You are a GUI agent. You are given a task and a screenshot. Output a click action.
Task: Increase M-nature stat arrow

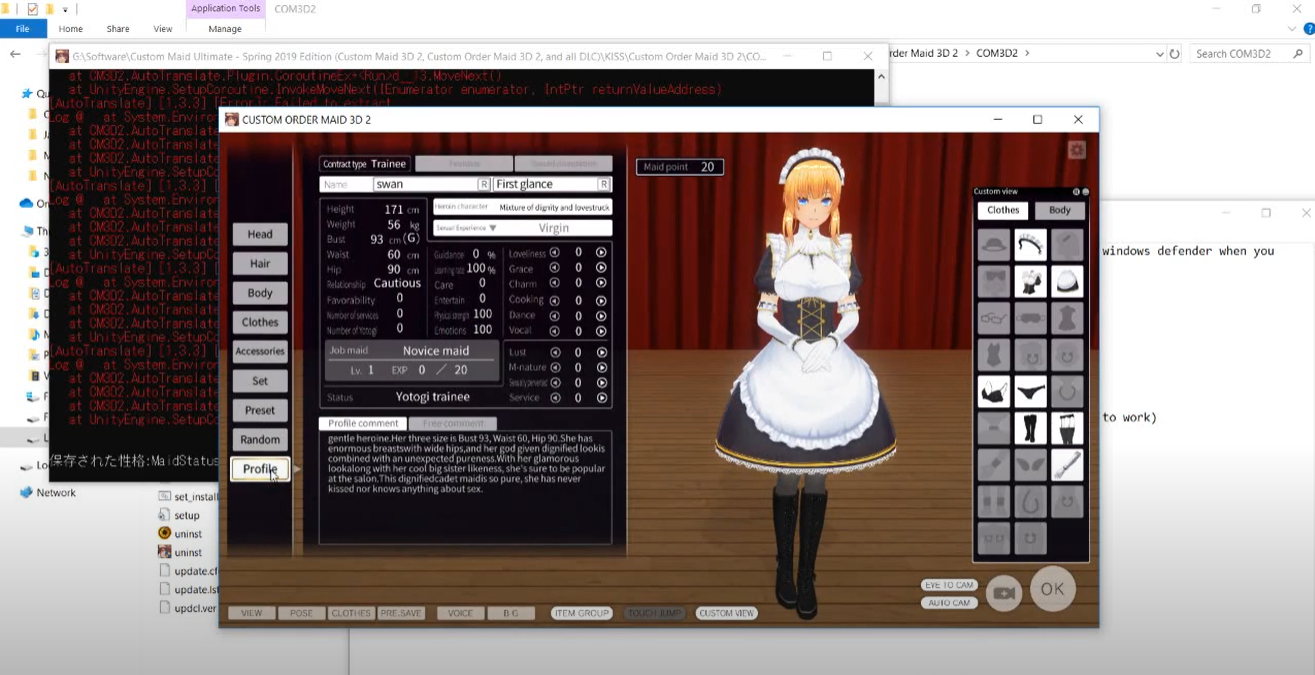[x=601, y=367]
